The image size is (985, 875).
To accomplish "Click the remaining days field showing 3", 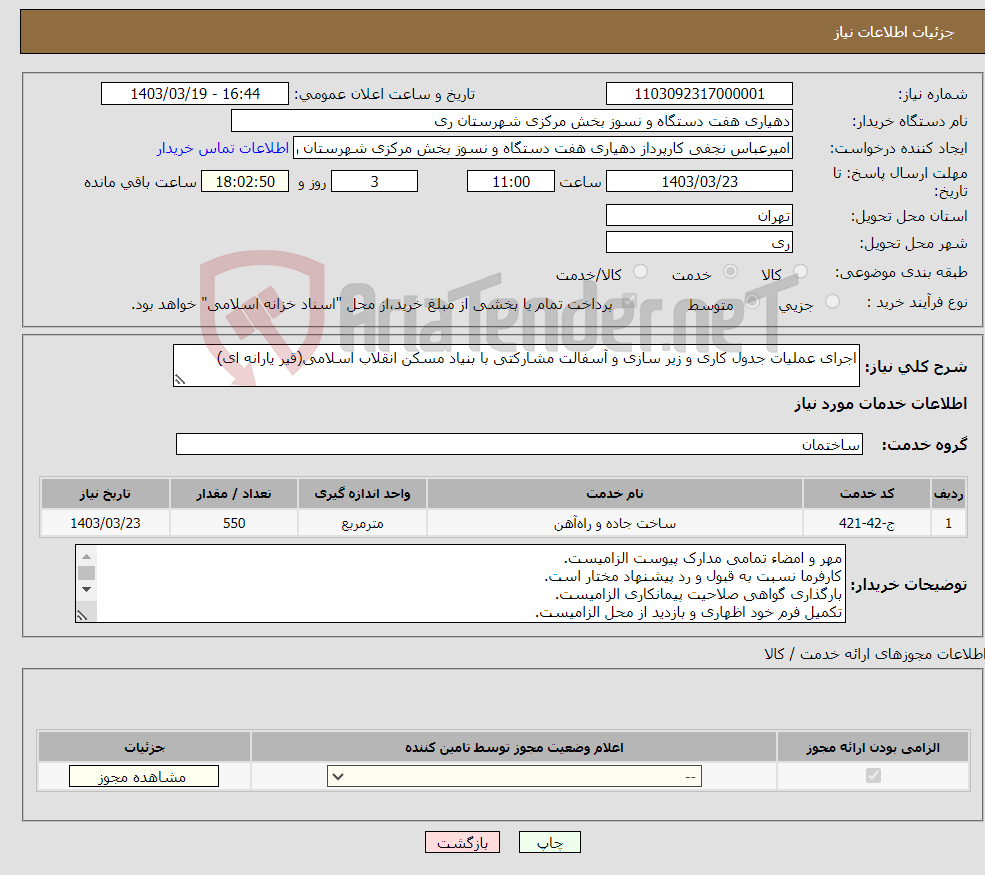I will pyautogui.click(x=374, y=182).
